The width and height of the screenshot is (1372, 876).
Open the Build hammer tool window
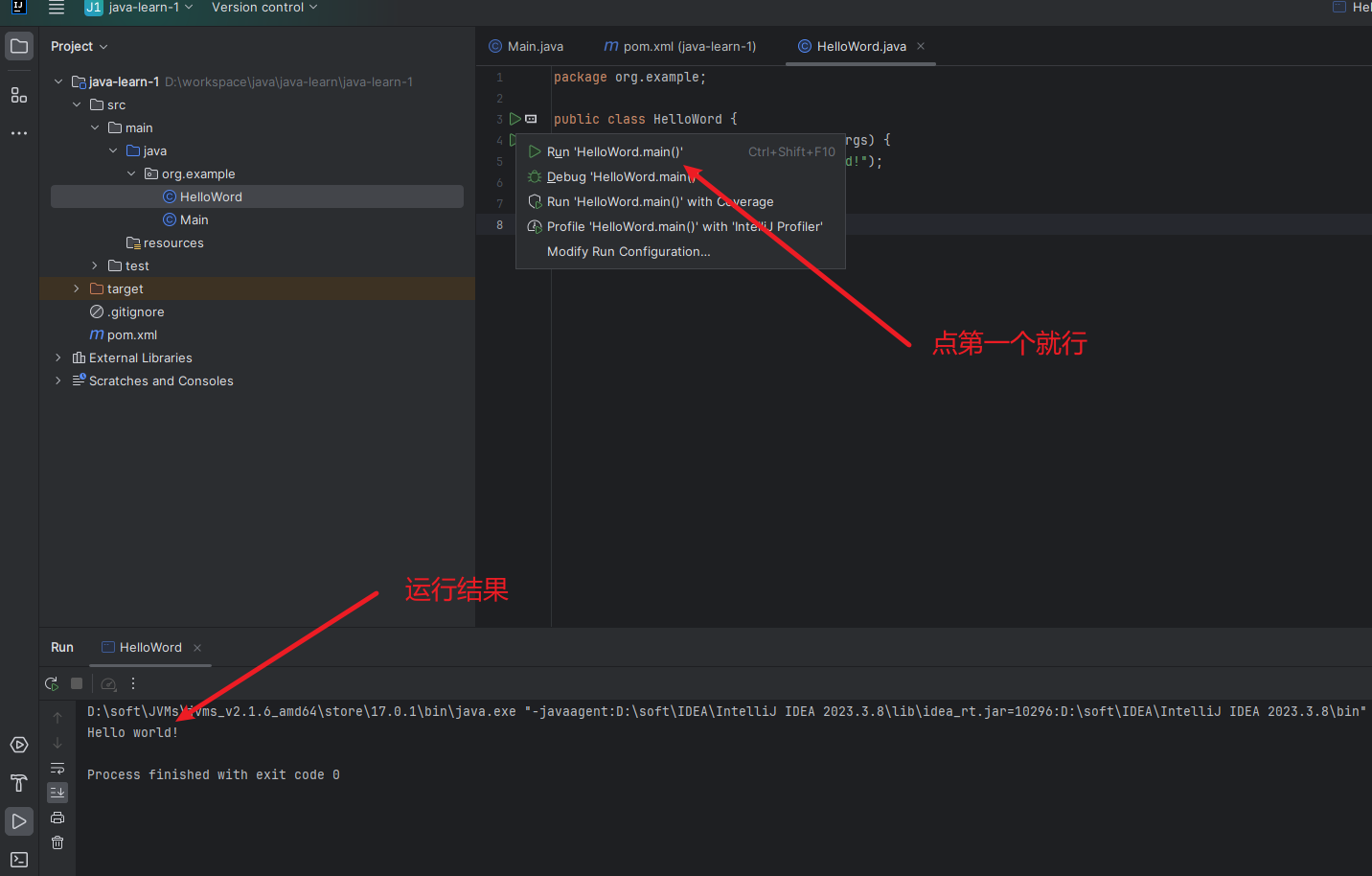pos(19,783)
